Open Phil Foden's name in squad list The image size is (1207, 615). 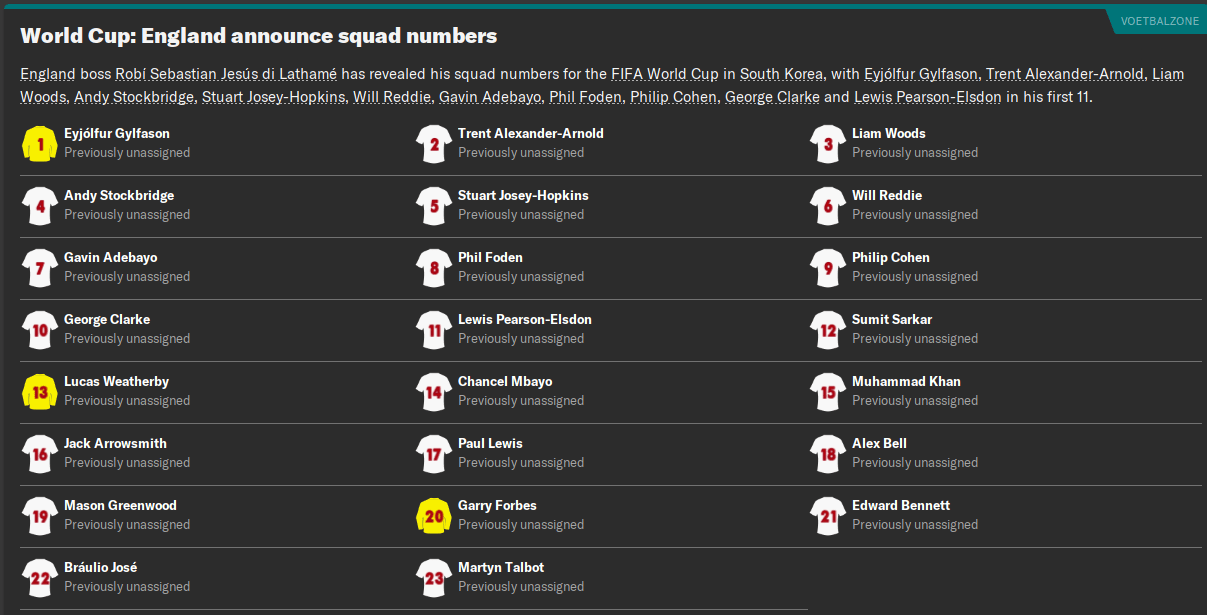coord(490,257)
